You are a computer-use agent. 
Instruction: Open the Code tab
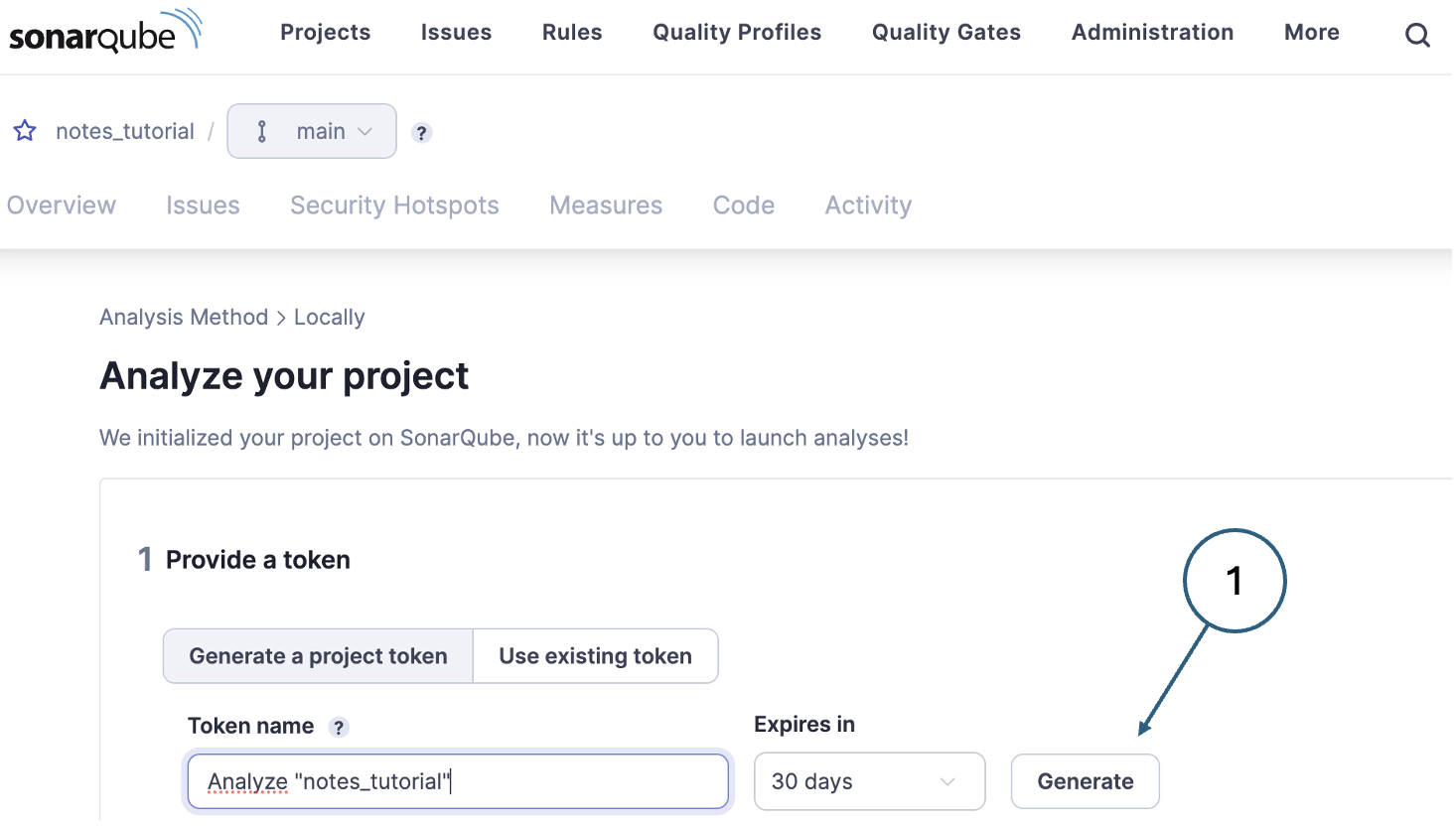(744, 206)
